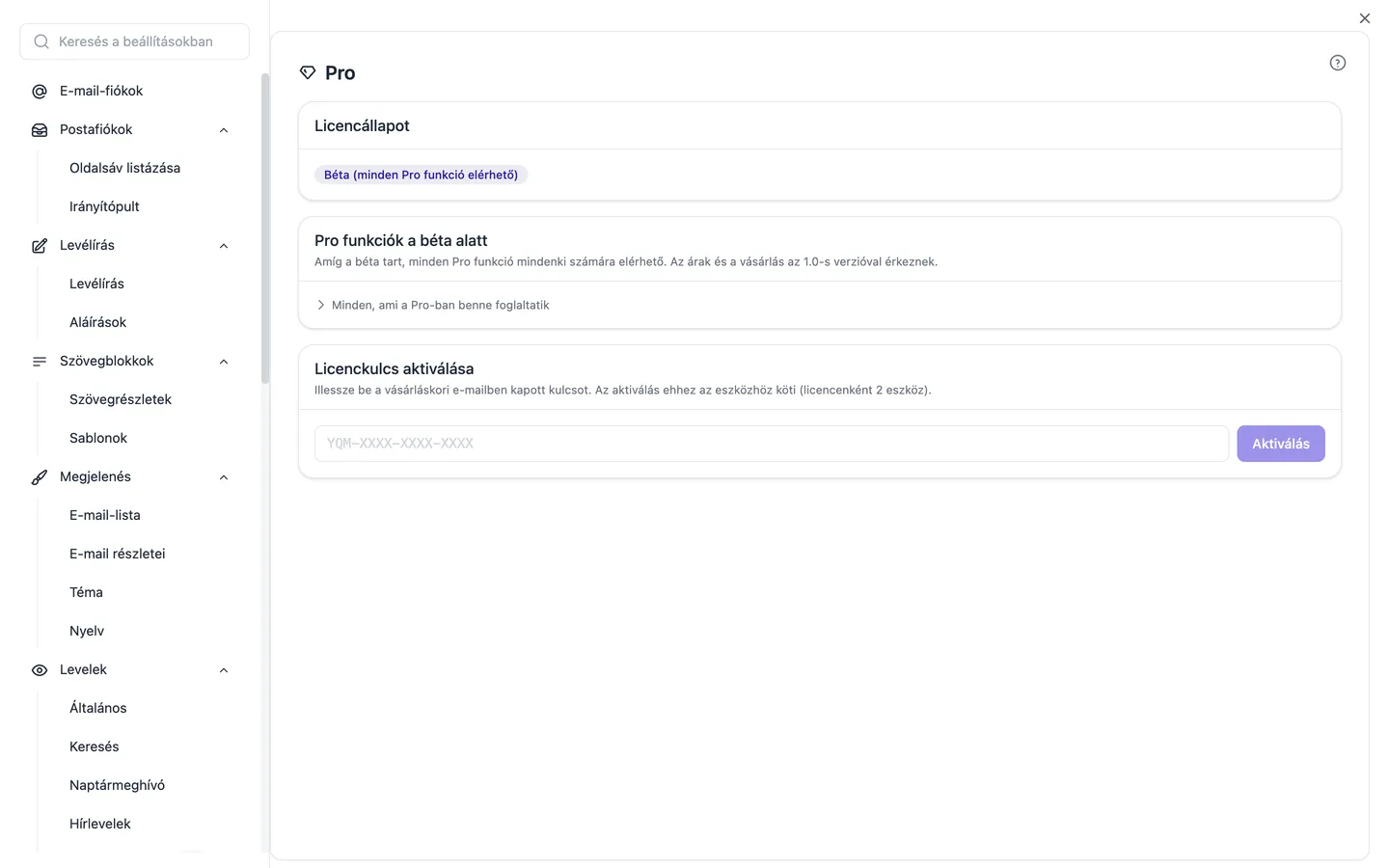Open the Aláírások settings page
Image resolution: width=1389 pixels, height=868 pixels.
point(97,322)
